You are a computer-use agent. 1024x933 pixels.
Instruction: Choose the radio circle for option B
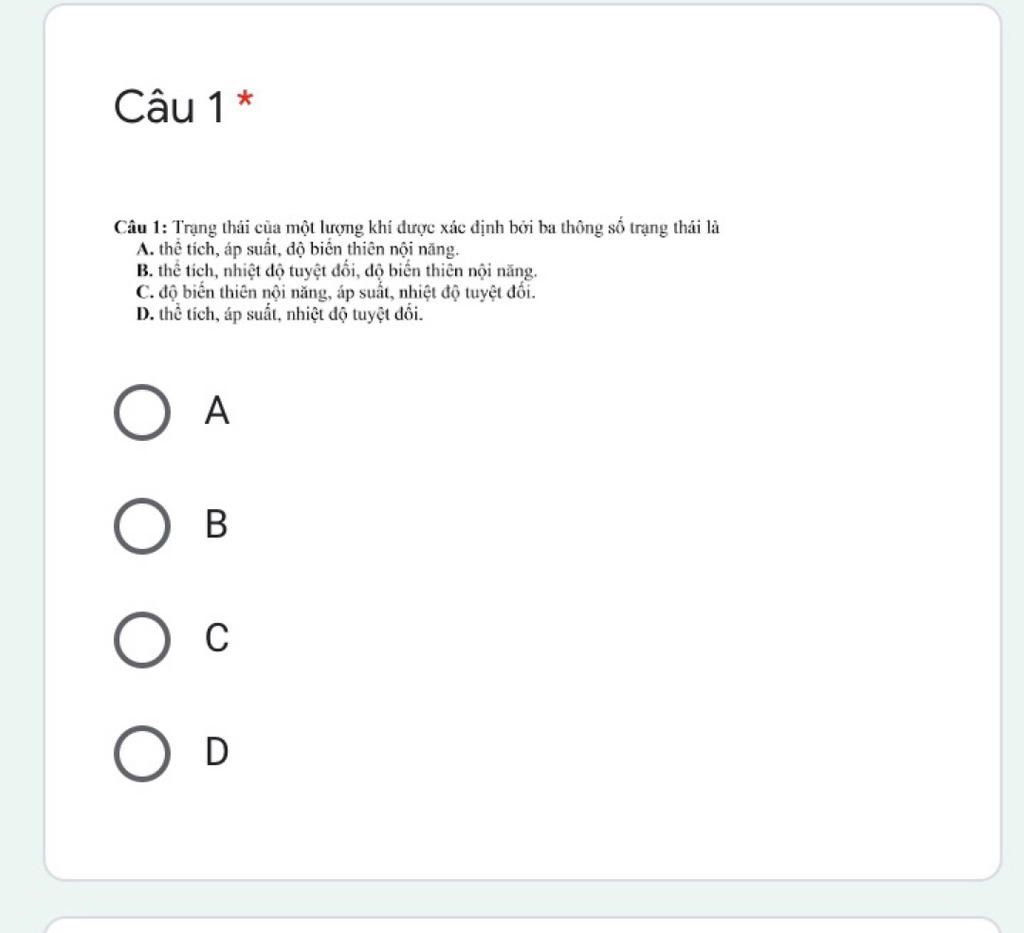coord(142,526)
